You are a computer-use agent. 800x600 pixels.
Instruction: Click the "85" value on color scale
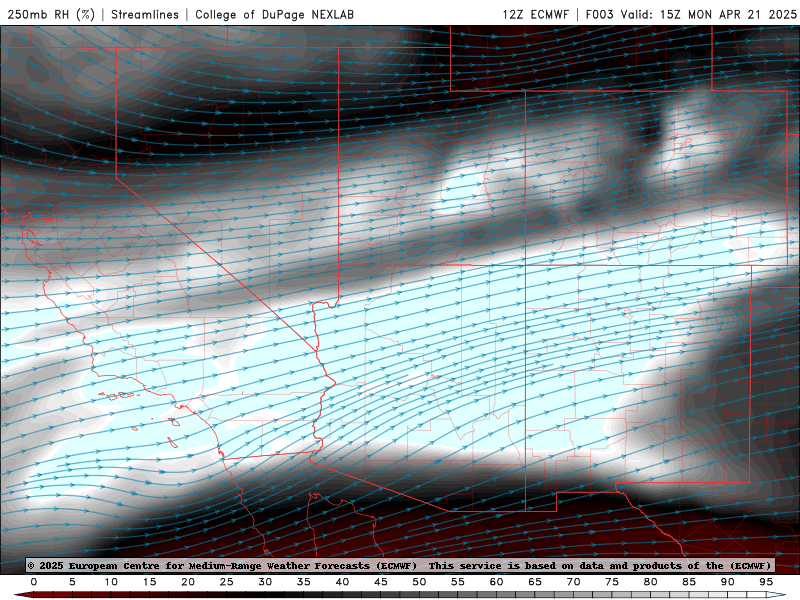point(689,582)
